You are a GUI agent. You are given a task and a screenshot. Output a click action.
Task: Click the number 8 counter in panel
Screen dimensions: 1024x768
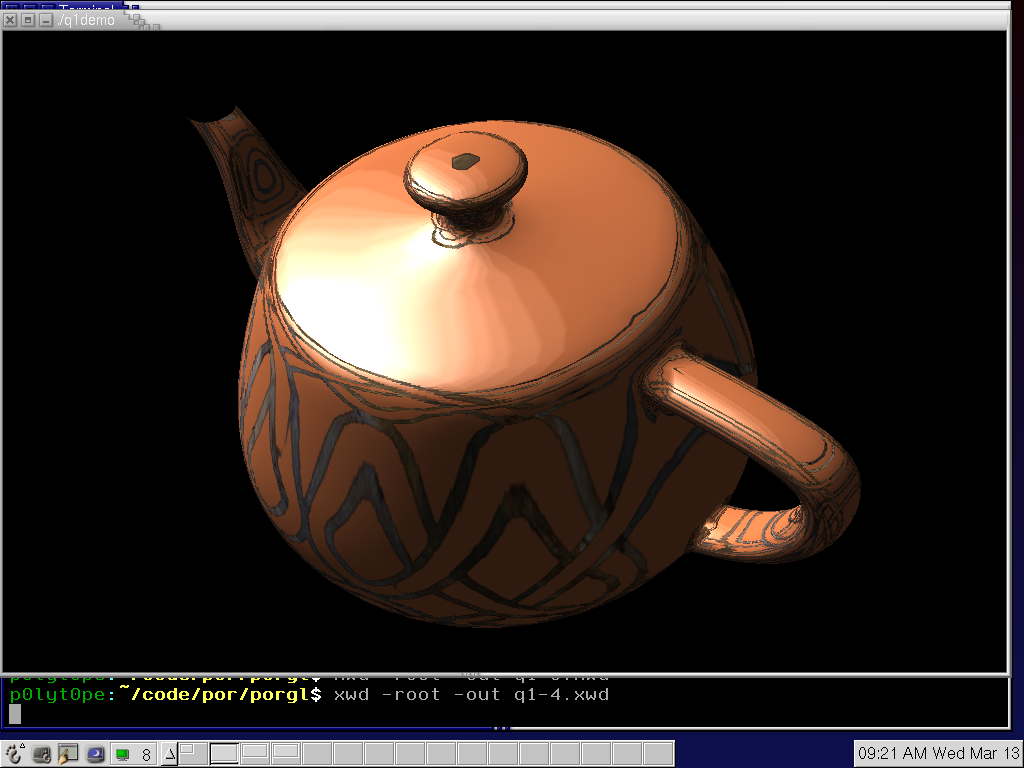[146, 755]
